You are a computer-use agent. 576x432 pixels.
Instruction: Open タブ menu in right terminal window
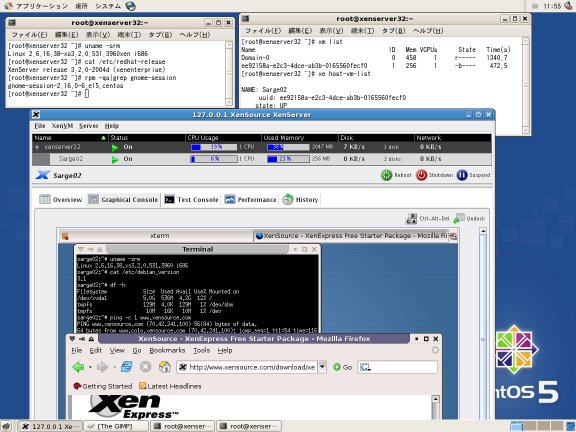[393, 30]
